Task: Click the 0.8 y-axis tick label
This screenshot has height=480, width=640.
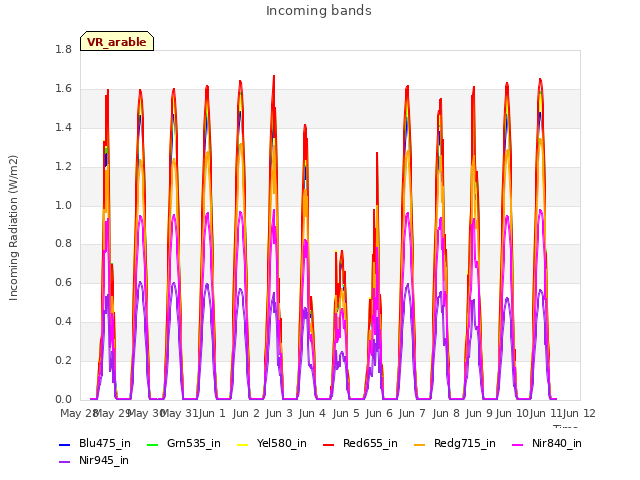Action: 63,244
